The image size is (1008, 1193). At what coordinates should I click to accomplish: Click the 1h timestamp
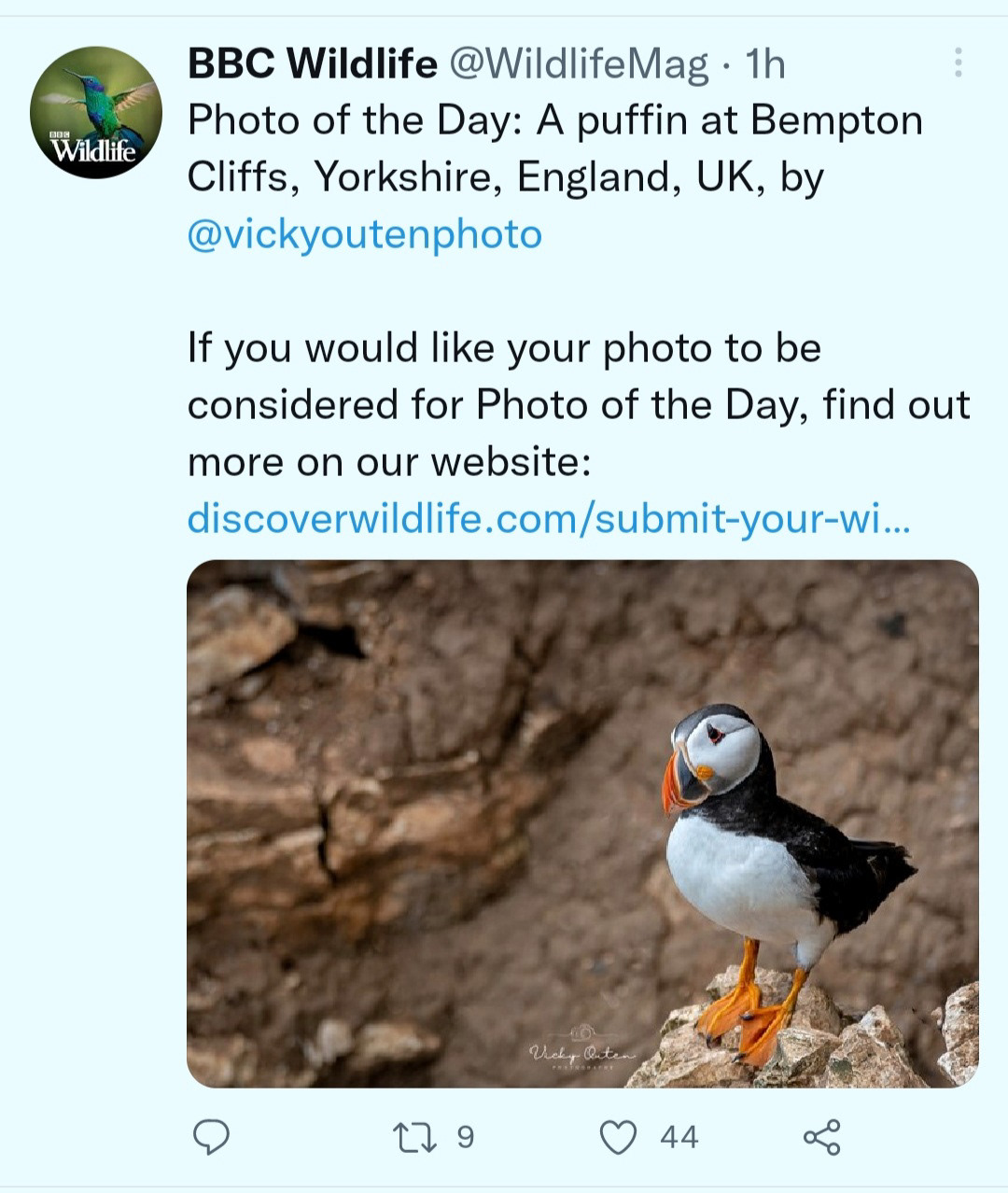[765, 63]
